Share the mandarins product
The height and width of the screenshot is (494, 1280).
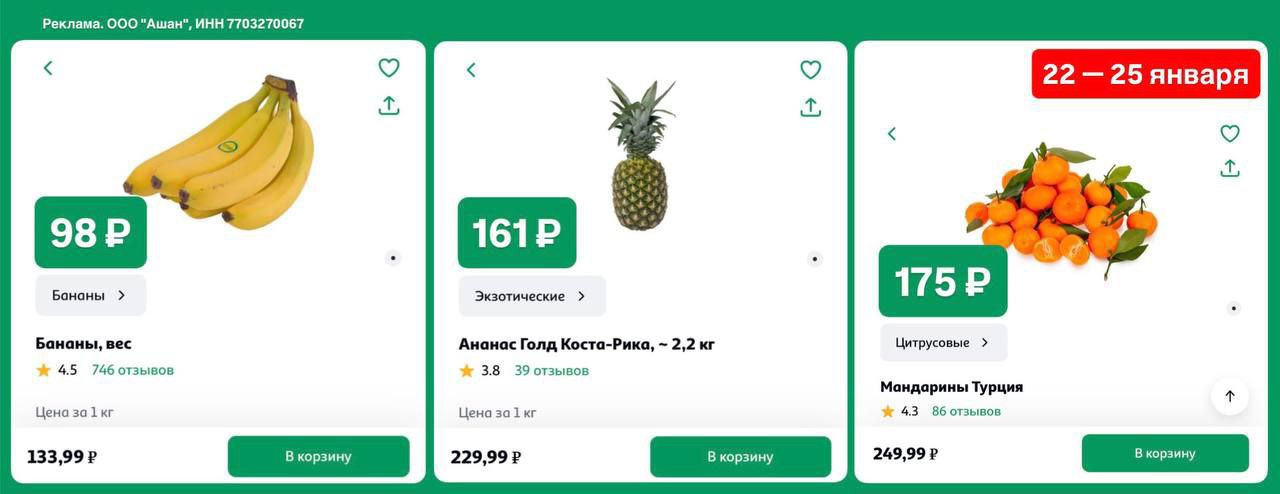[x=1230, y=168]
